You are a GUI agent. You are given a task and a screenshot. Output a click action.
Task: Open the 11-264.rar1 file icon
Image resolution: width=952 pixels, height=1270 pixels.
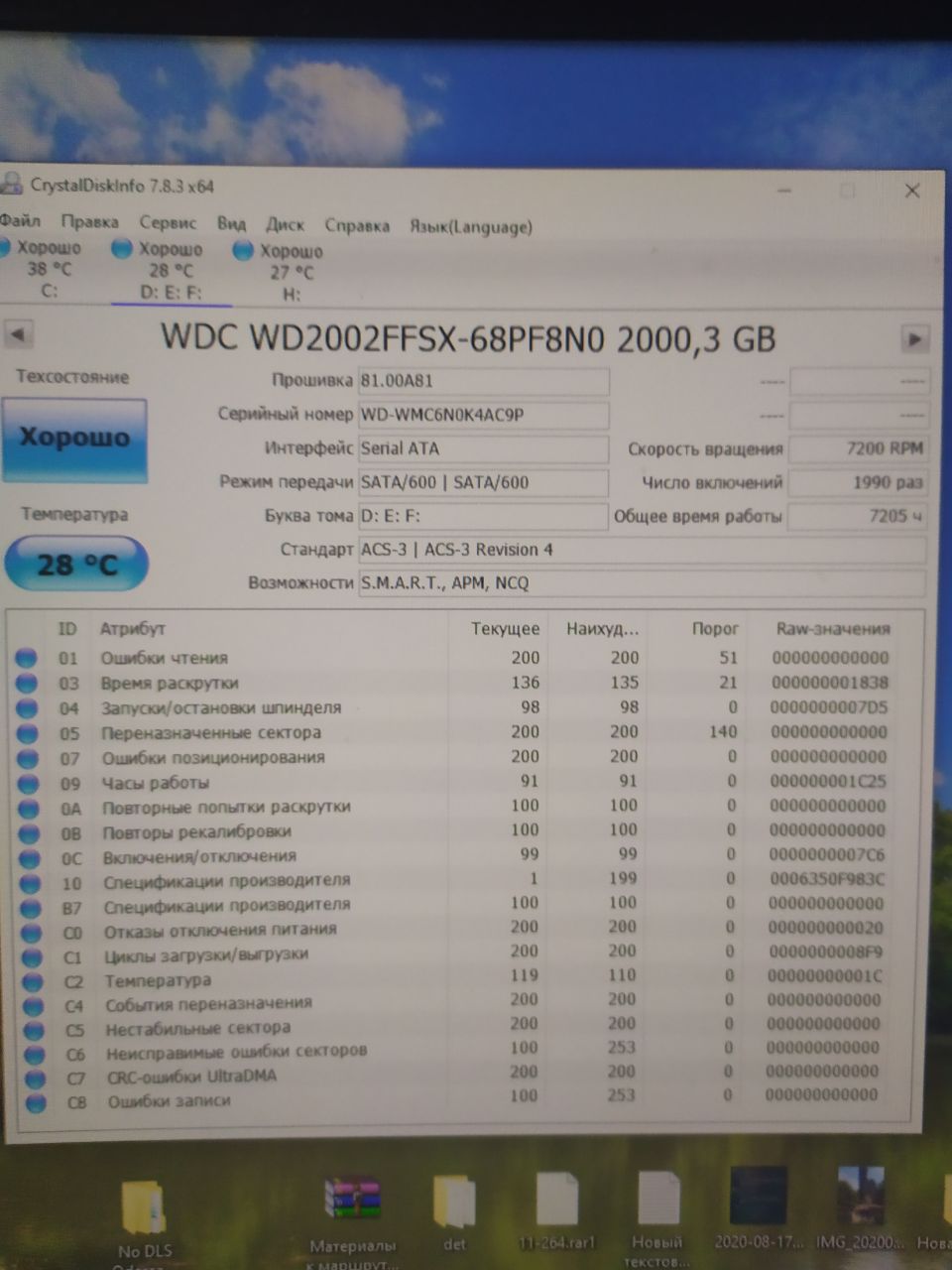point(556,1210)
